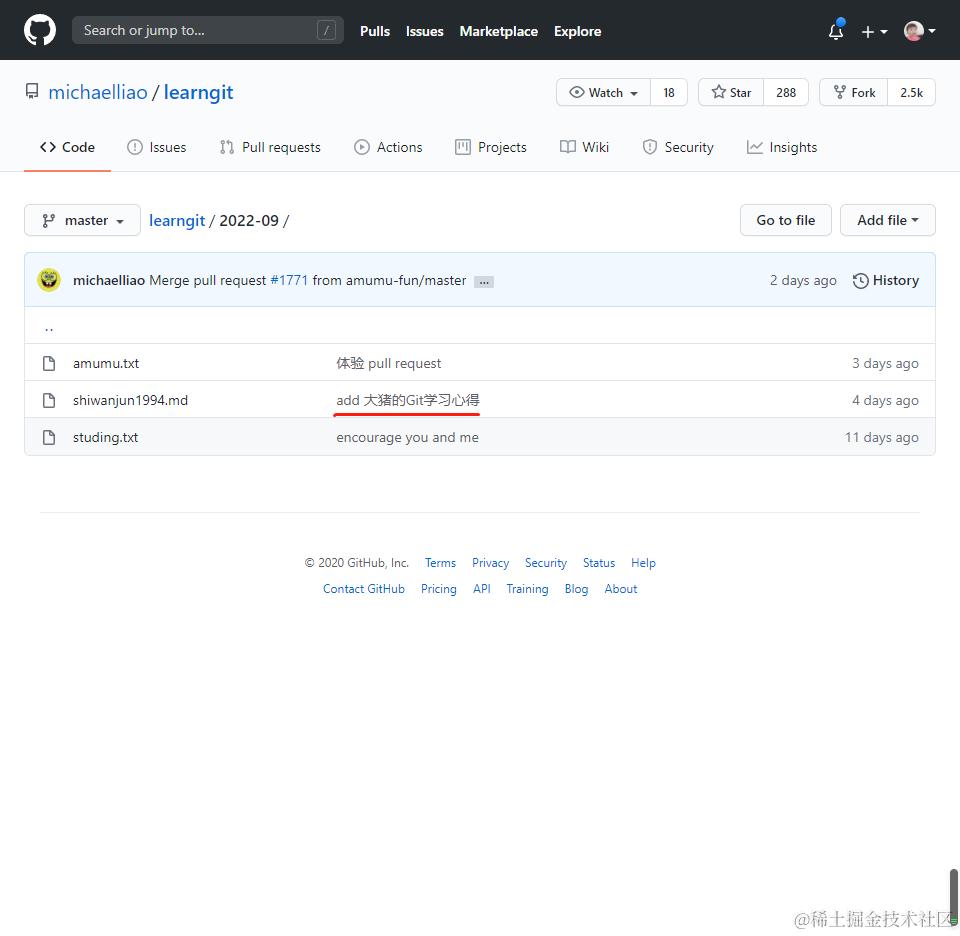
Task: Open the michaelliao commit author link
Action: 109,280
